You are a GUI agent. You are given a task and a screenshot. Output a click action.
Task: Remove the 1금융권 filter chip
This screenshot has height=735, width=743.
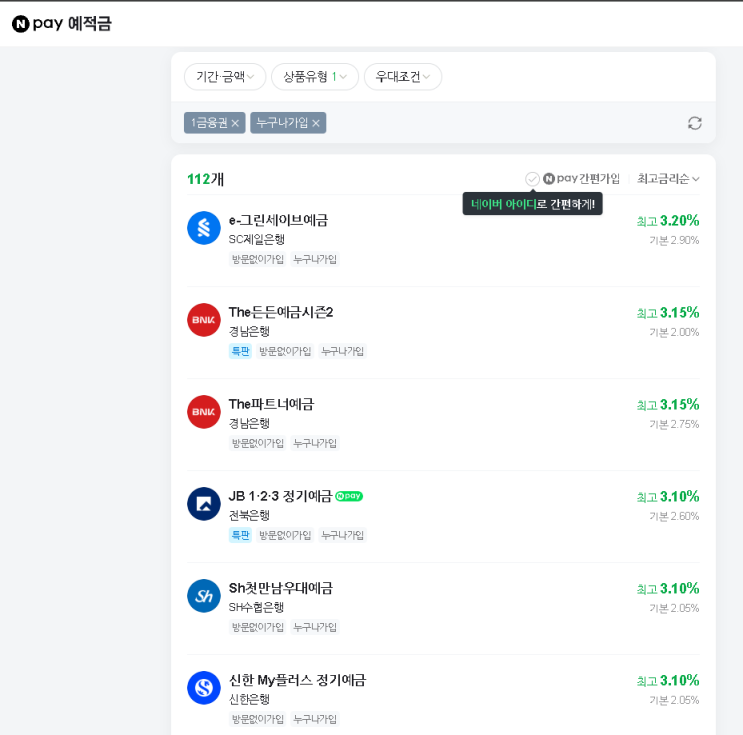[235, 123]
